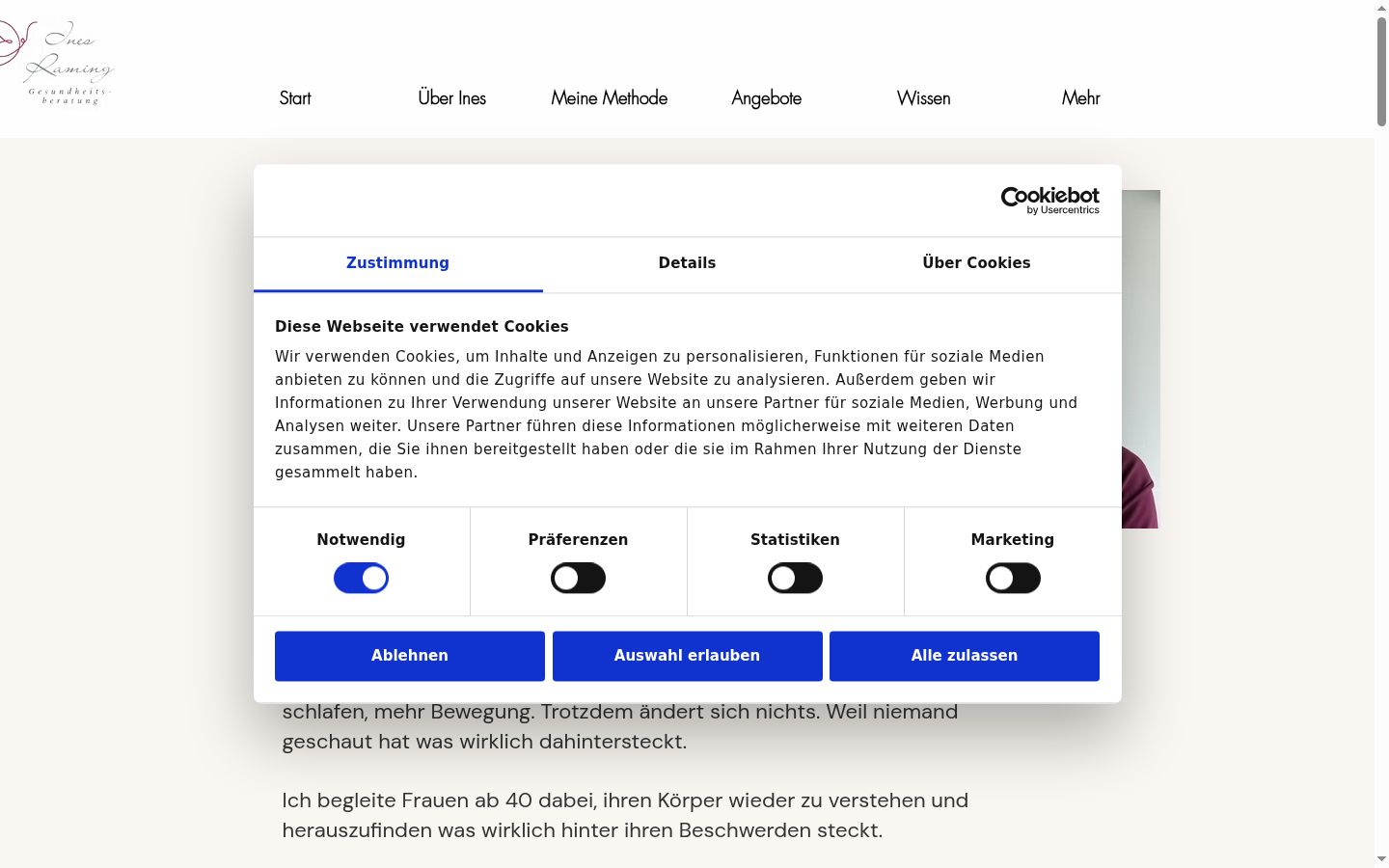The image size is (1389, 868).
Task: Click the scrollbar up arrow
Action: click(x=1381, y=8)
